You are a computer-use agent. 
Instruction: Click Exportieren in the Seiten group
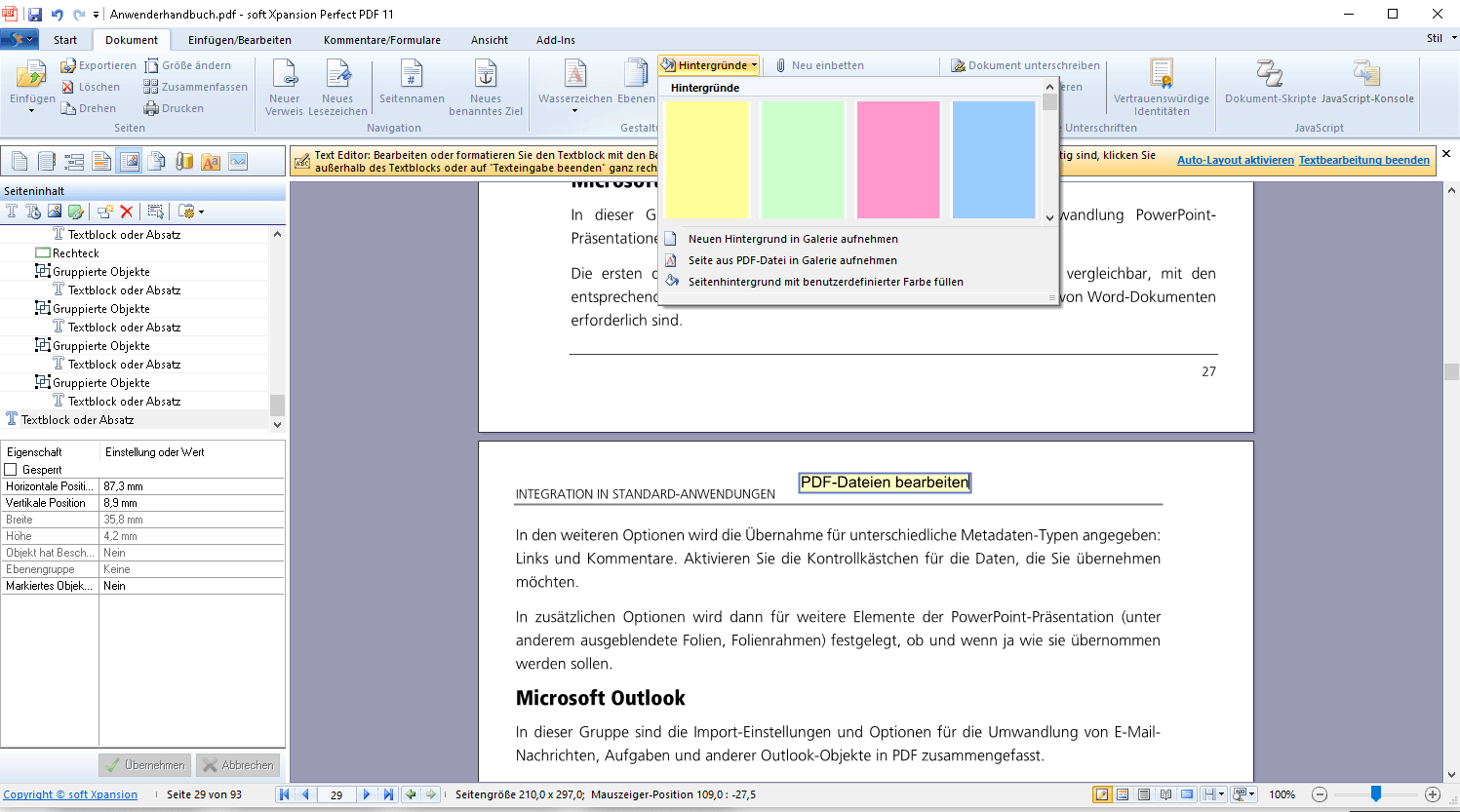99,65
